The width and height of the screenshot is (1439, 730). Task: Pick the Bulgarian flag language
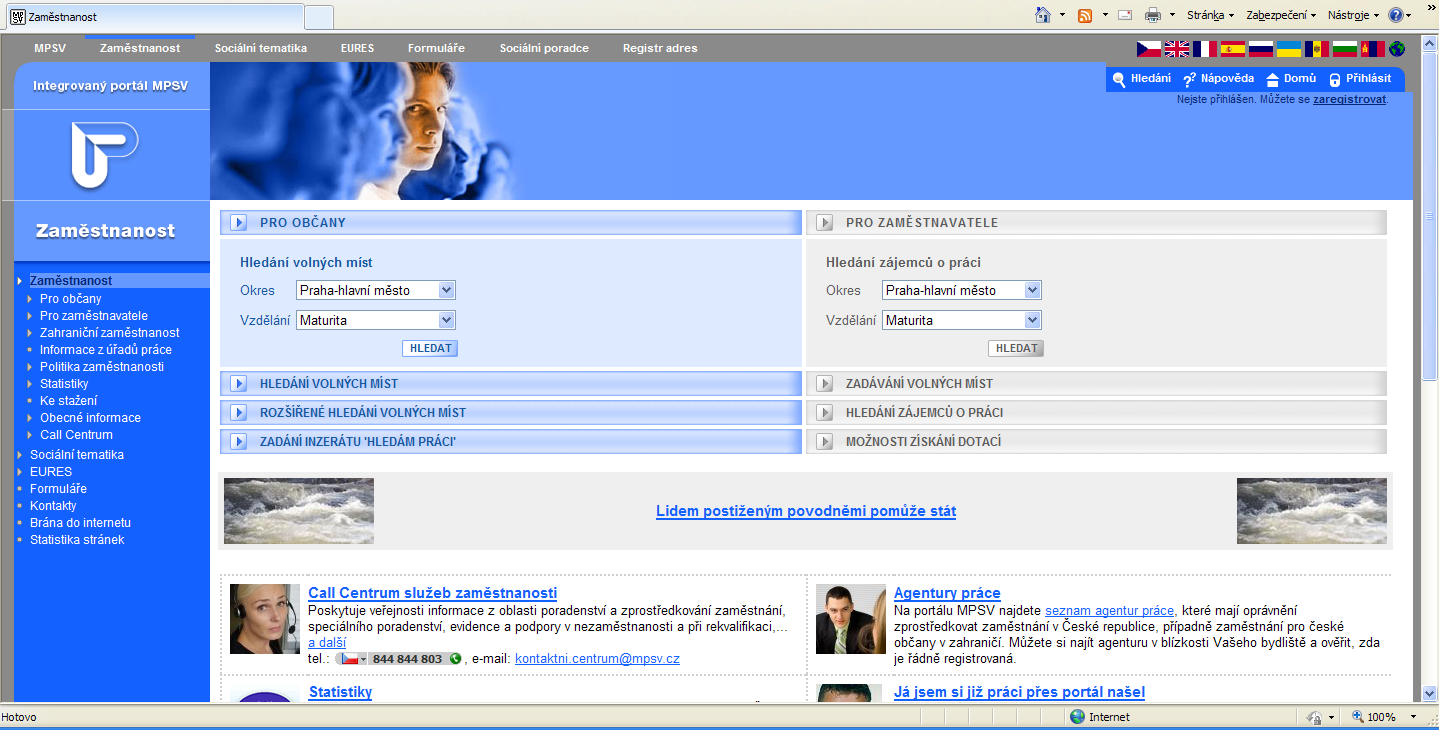[x=1345, y=48]
